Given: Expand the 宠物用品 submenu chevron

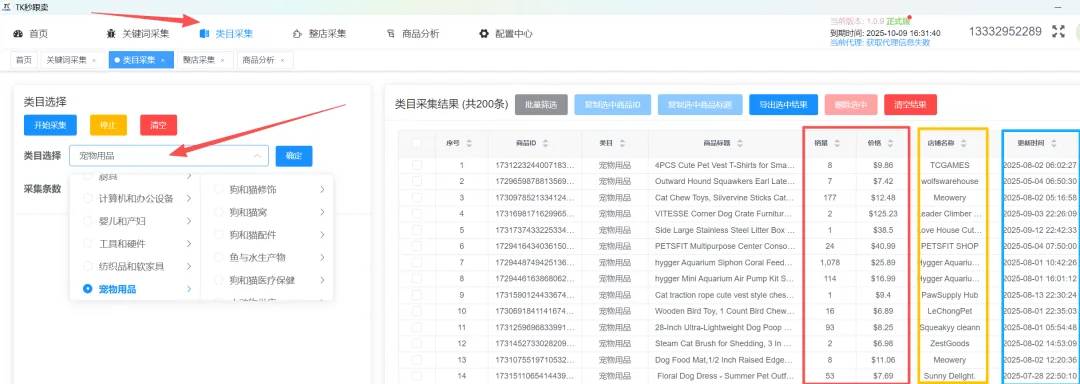Looking at the screenshot, I should [189, 289].
